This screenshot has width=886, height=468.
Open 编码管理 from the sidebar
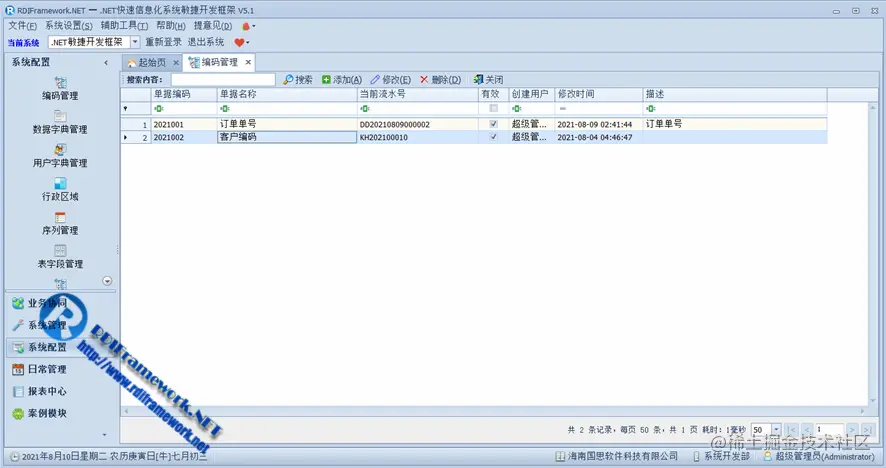tap(60, 89)
